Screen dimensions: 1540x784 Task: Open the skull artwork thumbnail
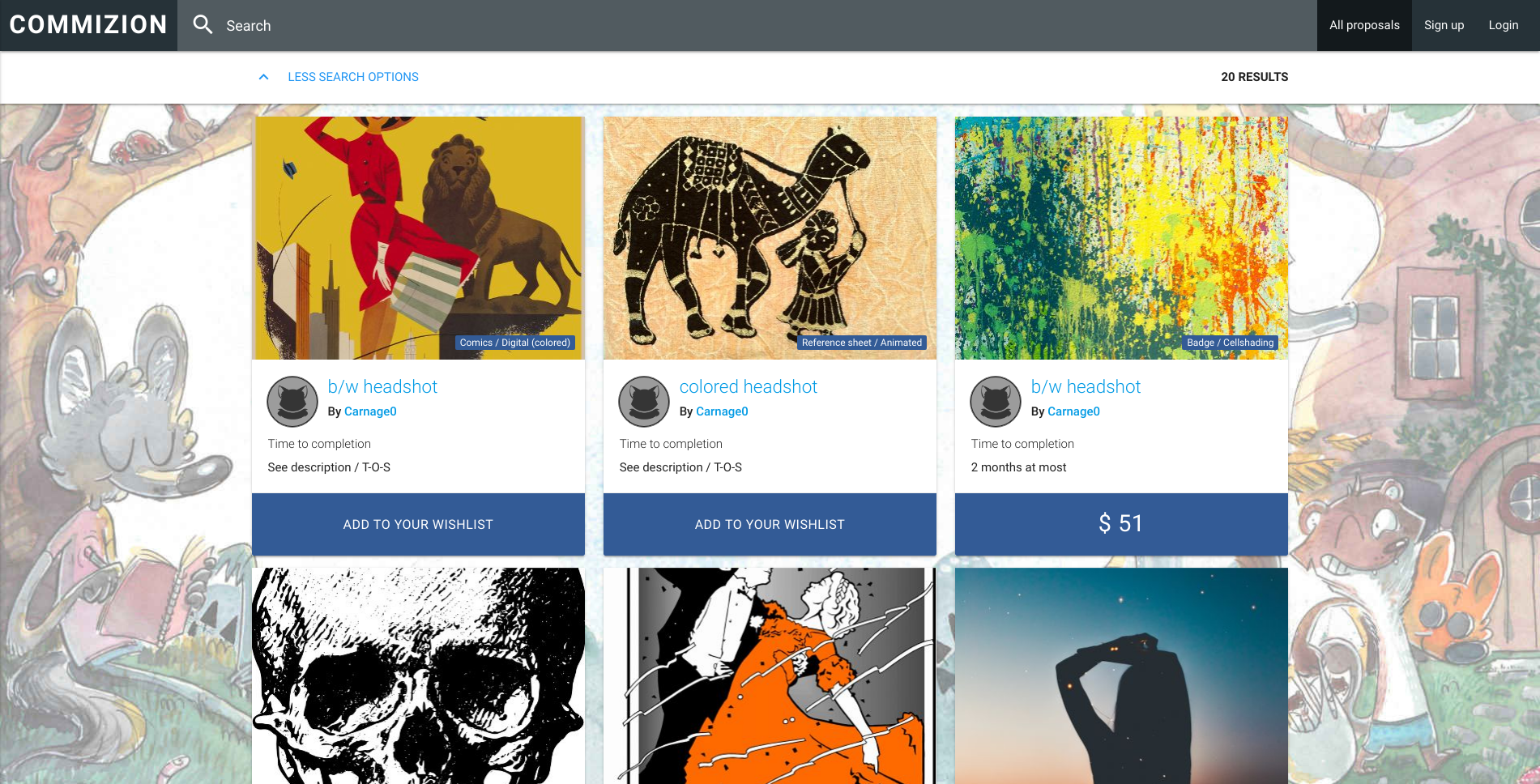[x=418, y=675]
